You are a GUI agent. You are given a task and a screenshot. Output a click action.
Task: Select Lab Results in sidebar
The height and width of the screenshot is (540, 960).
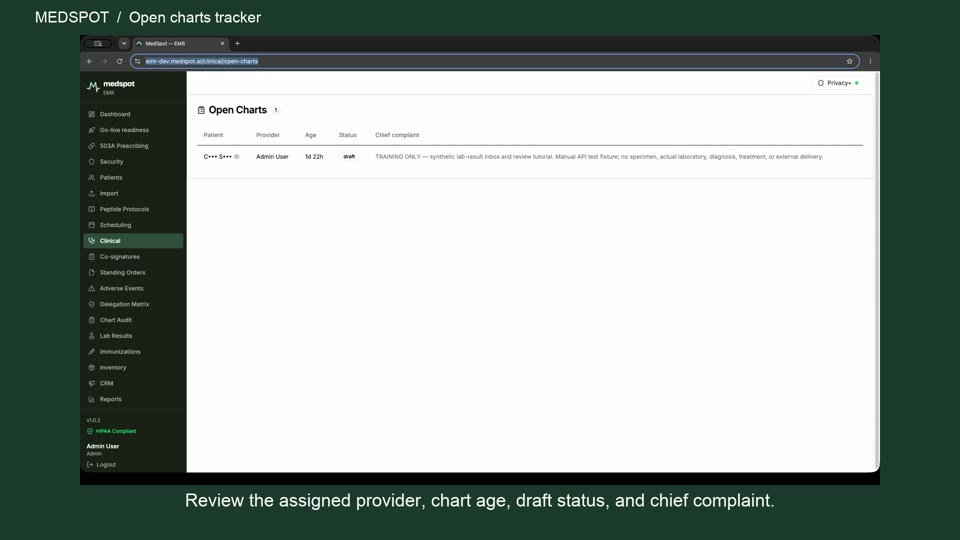[x=133, y=336]
